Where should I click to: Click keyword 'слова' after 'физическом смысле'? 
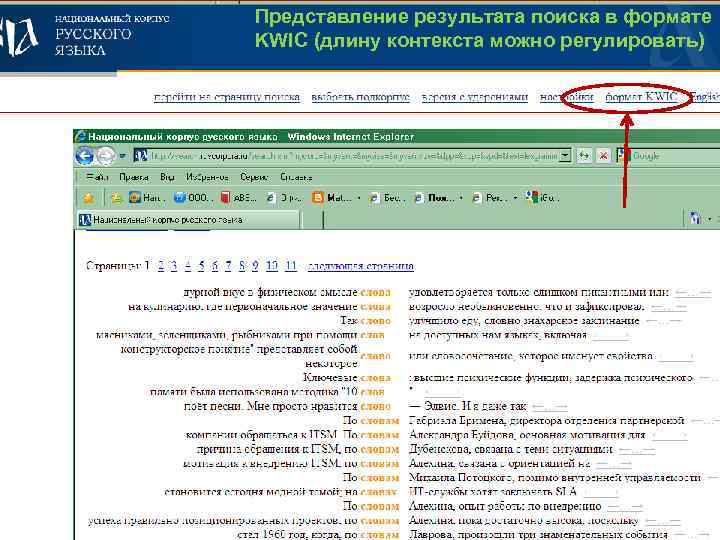click(x=376, y=292)
